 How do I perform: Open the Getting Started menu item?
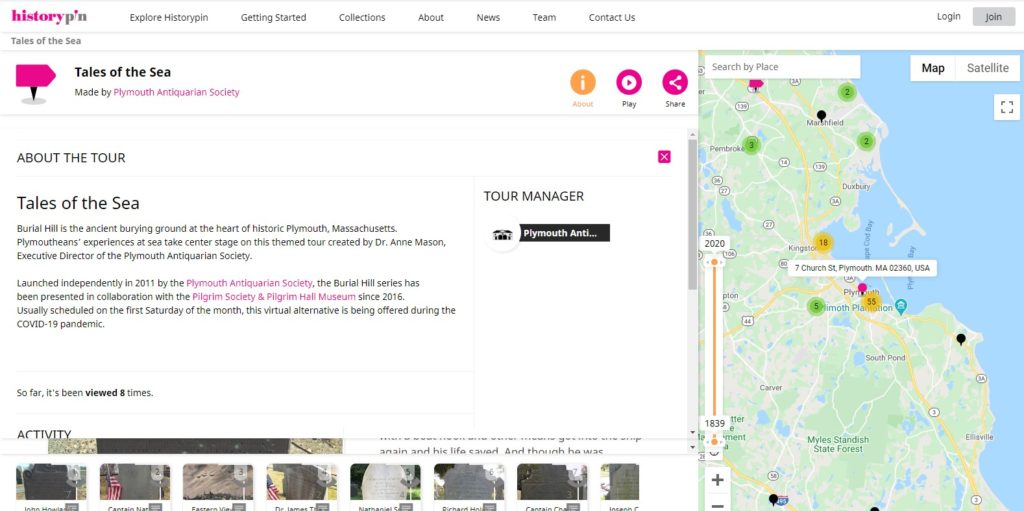273,17
